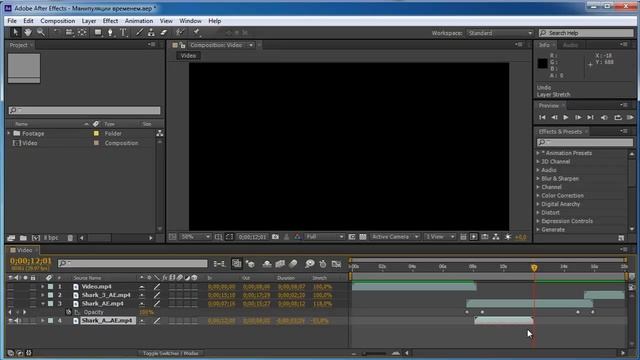The width and height of the screenshot is (640, 360).
Task: Create a new folder in Project panel
Action: pos(23,238)
